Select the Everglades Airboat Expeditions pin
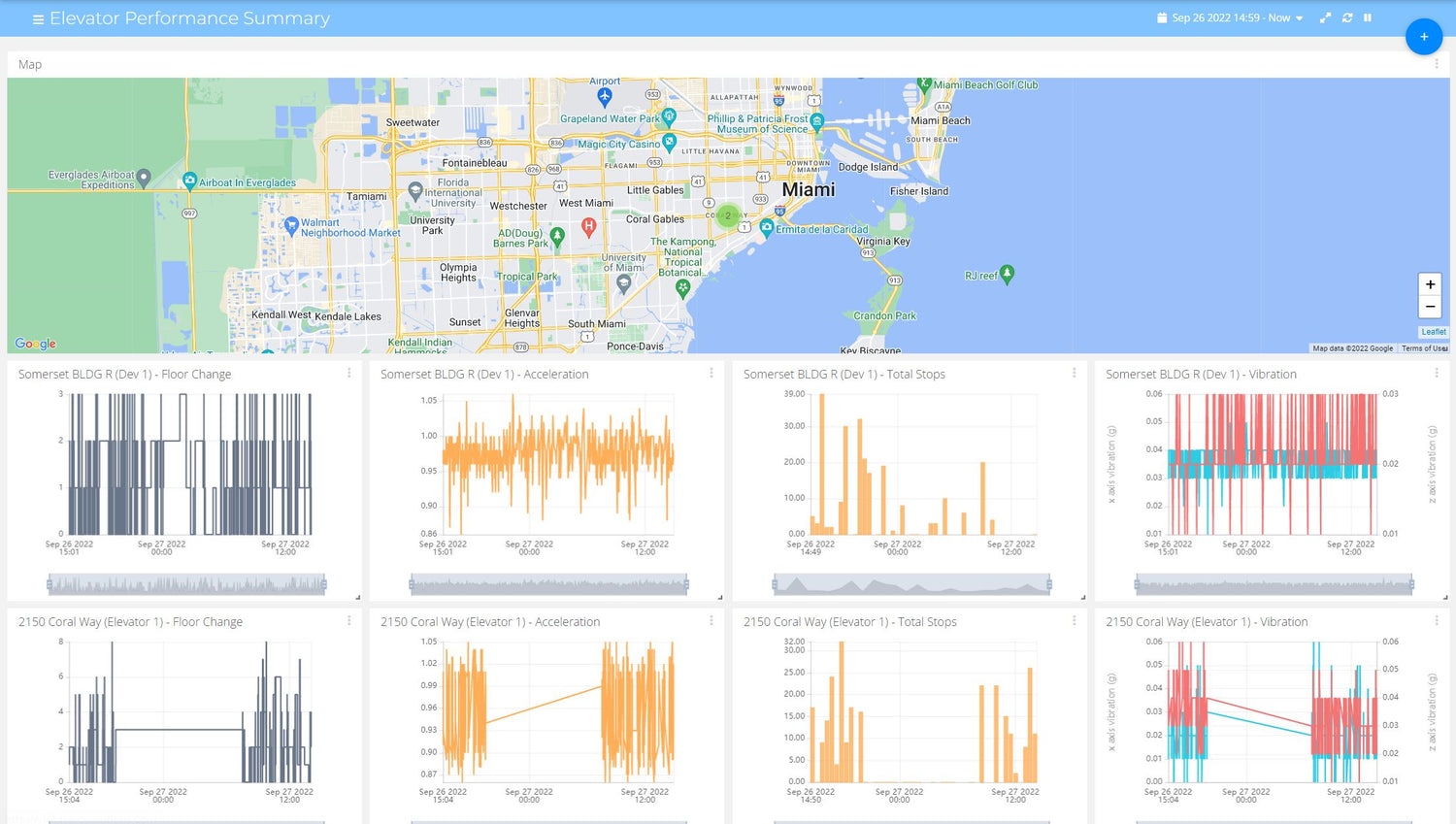 (144, 178)
